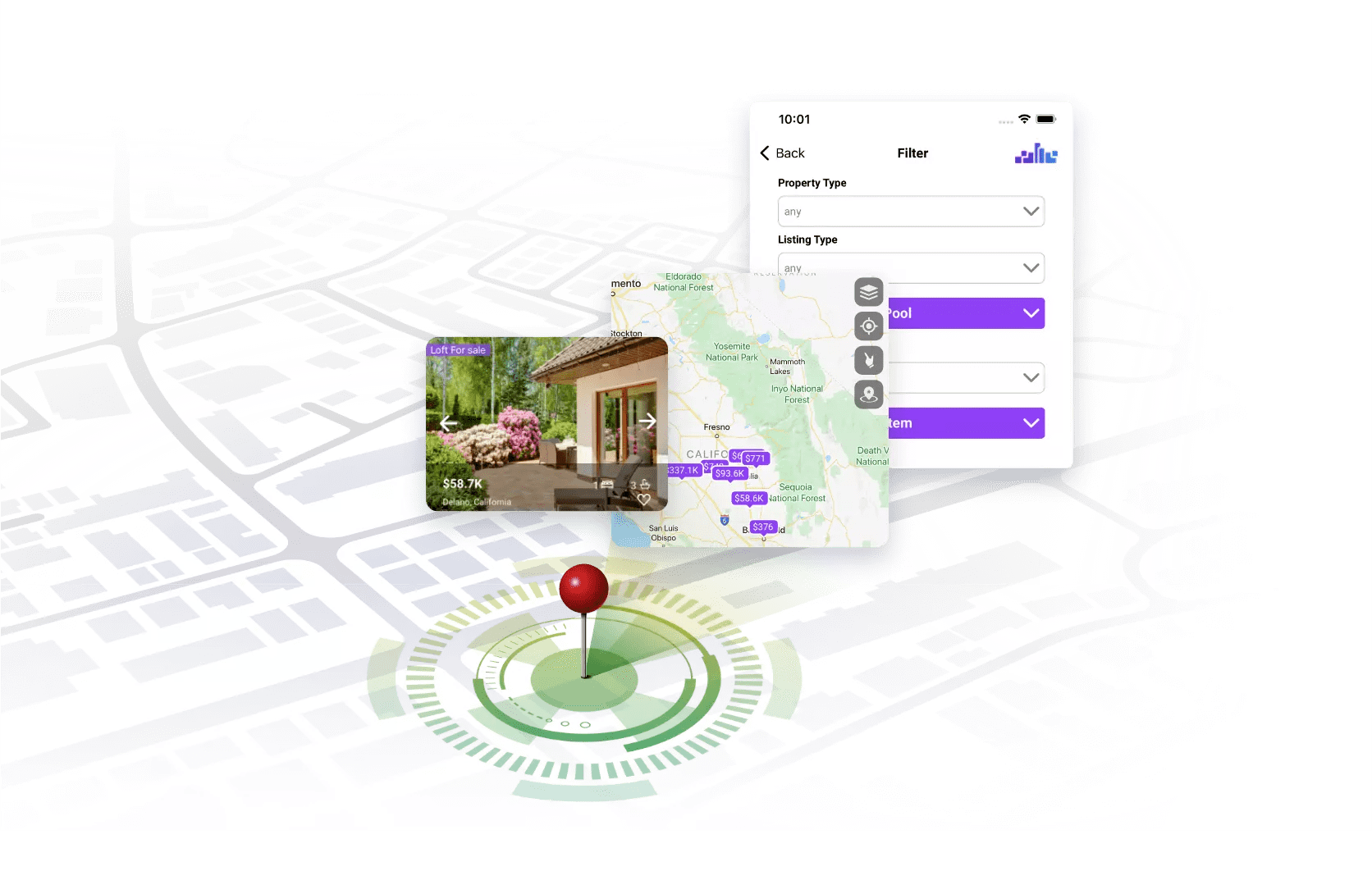Open the map layers button
The width and height of the screenshot is (1372, 871).
tap(868, 292)
